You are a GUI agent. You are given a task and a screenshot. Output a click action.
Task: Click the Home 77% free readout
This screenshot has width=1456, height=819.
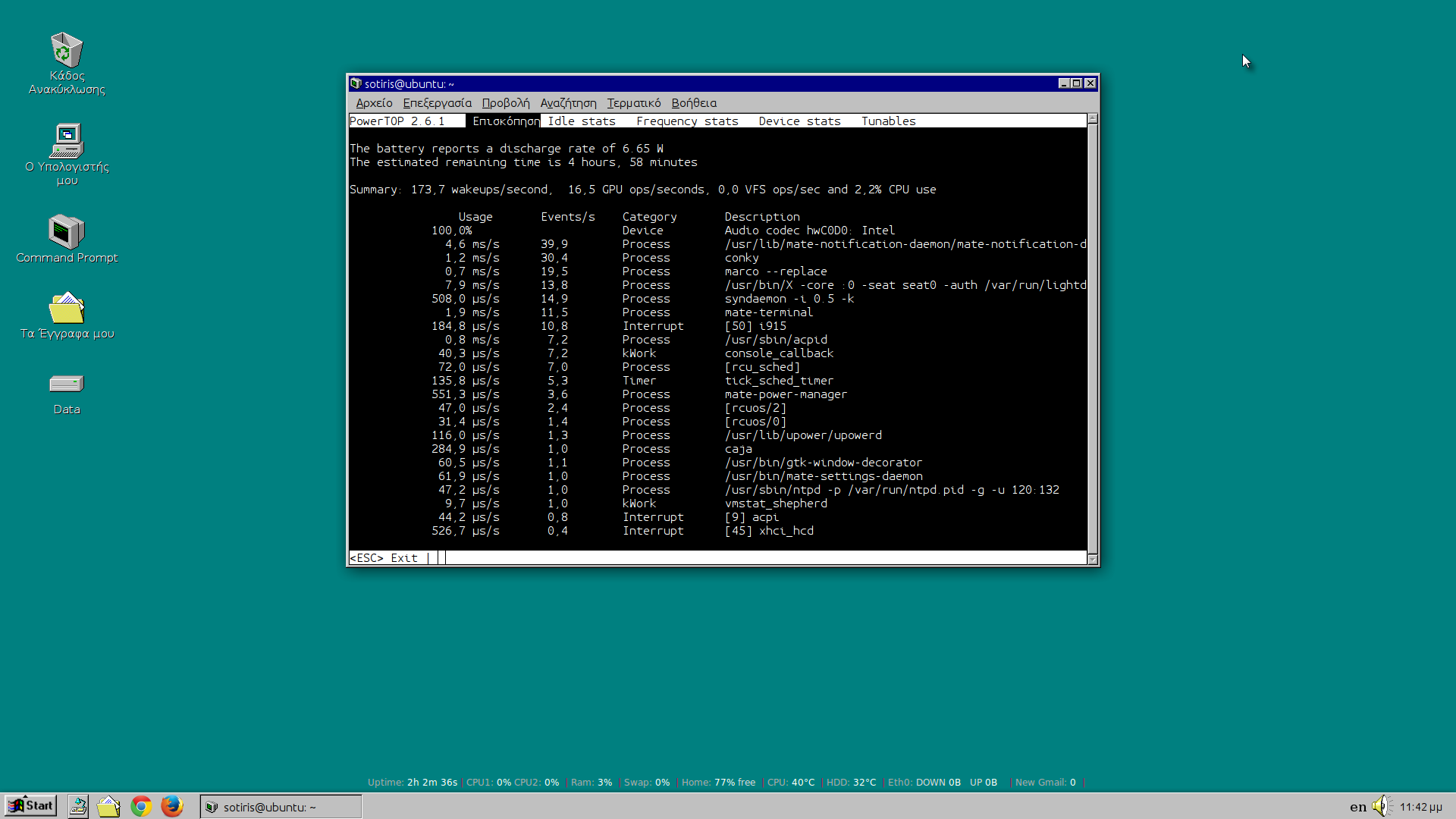click(718, 783)
